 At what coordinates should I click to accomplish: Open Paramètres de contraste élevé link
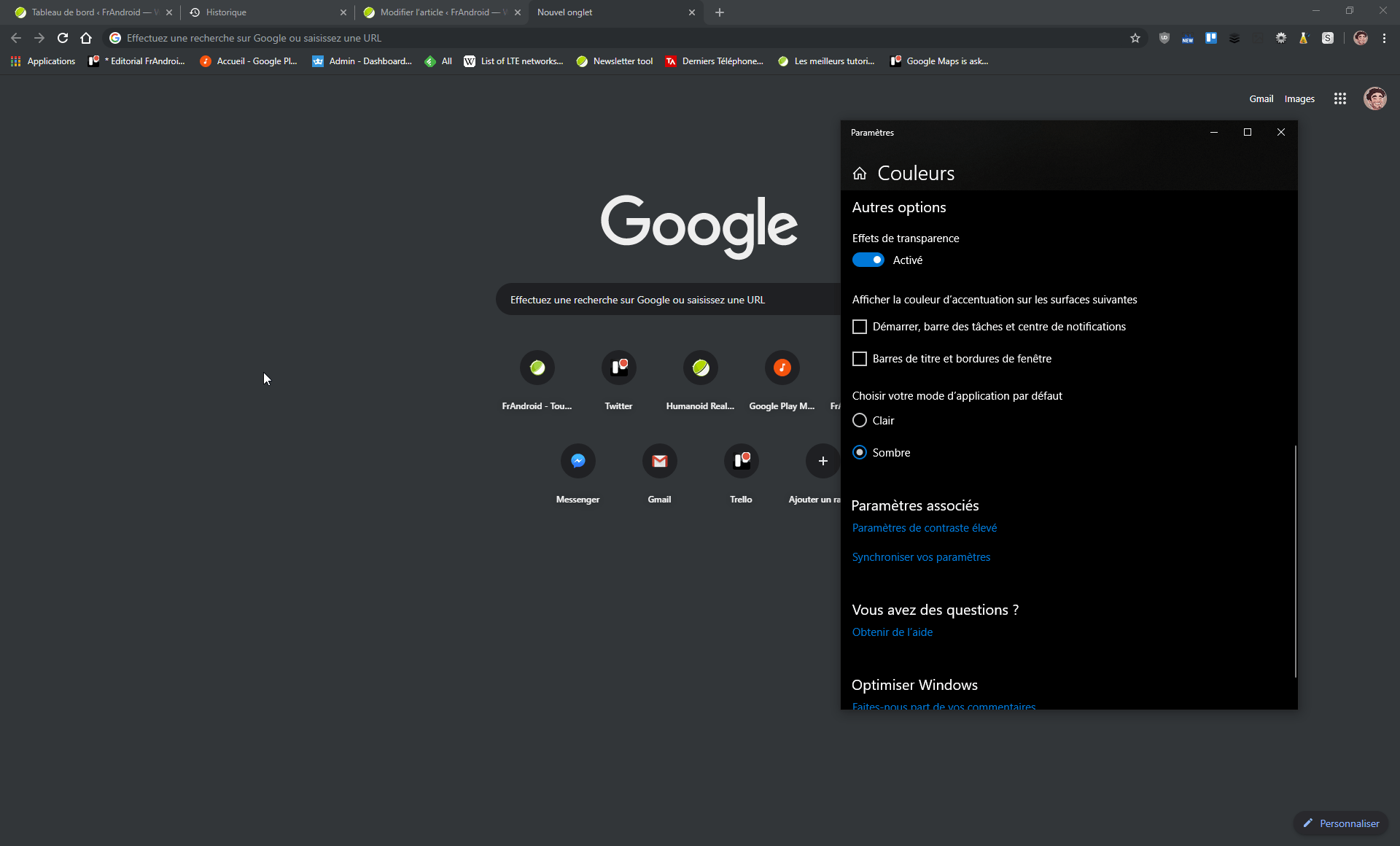point(924,528)
